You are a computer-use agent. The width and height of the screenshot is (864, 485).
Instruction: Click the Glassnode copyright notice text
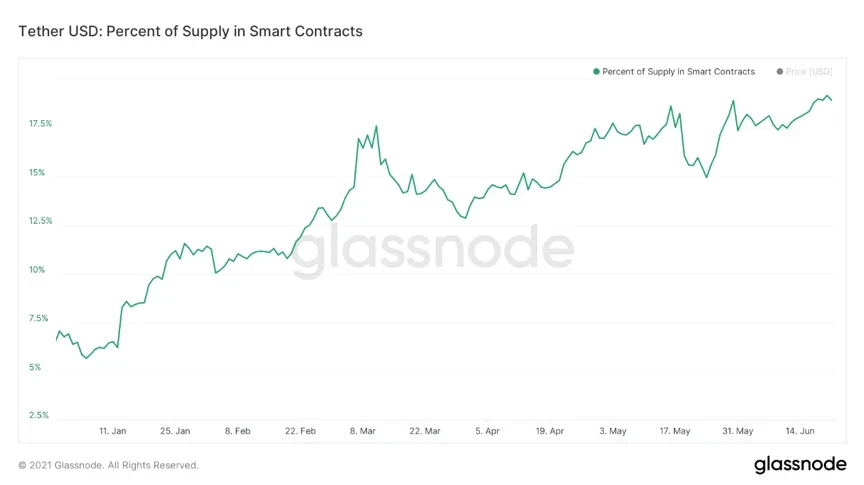(x=108, y=465)
